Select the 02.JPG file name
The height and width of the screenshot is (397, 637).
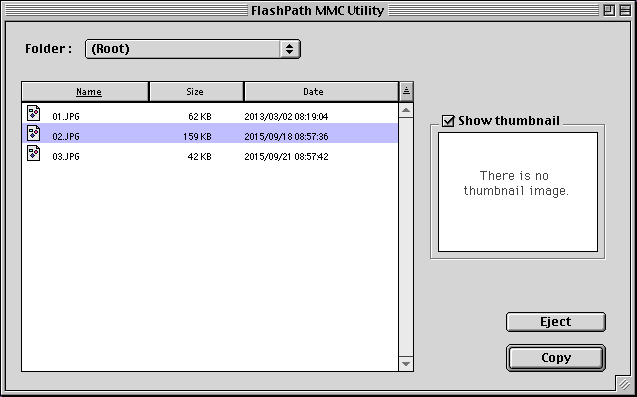66,137
